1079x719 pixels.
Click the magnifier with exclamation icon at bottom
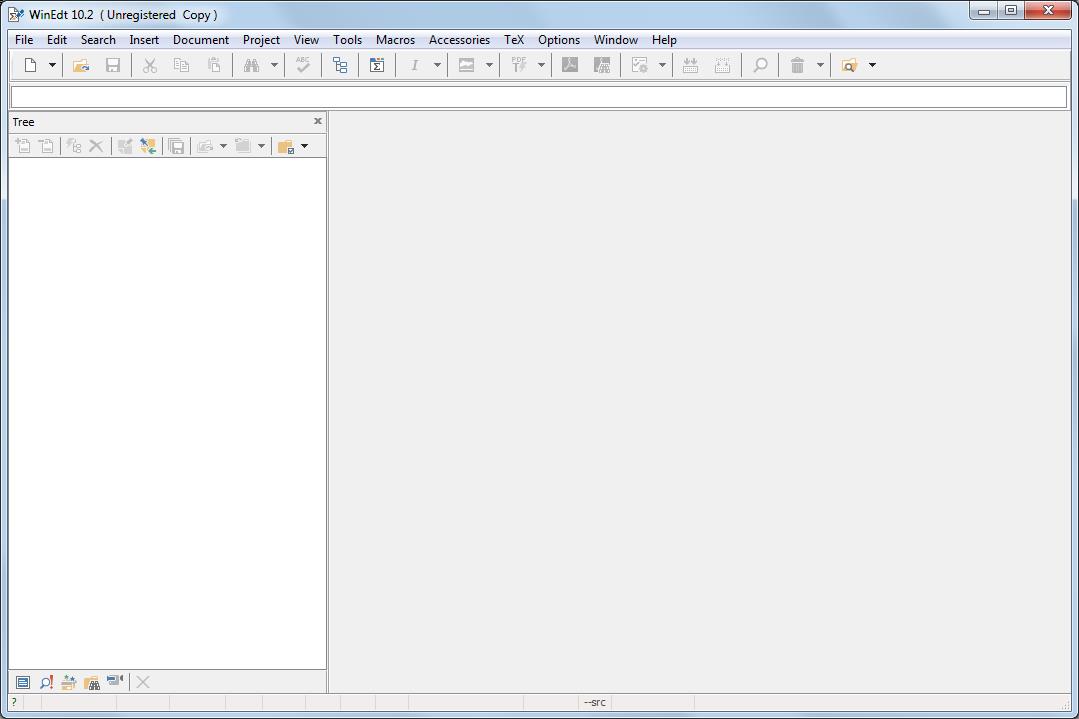coord(46,682)
